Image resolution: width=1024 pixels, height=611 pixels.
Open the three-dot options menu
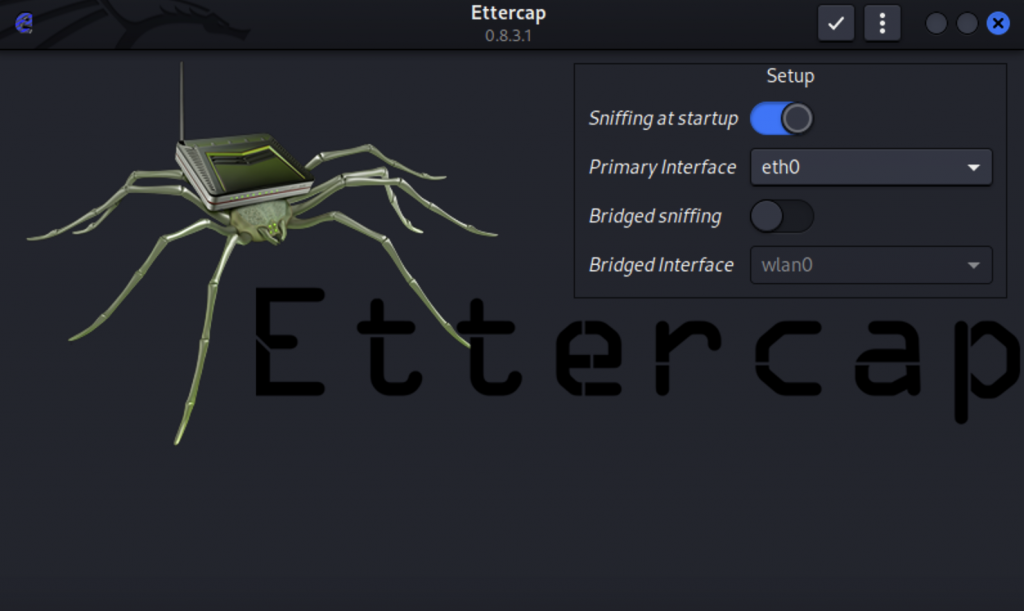[882, 24]
